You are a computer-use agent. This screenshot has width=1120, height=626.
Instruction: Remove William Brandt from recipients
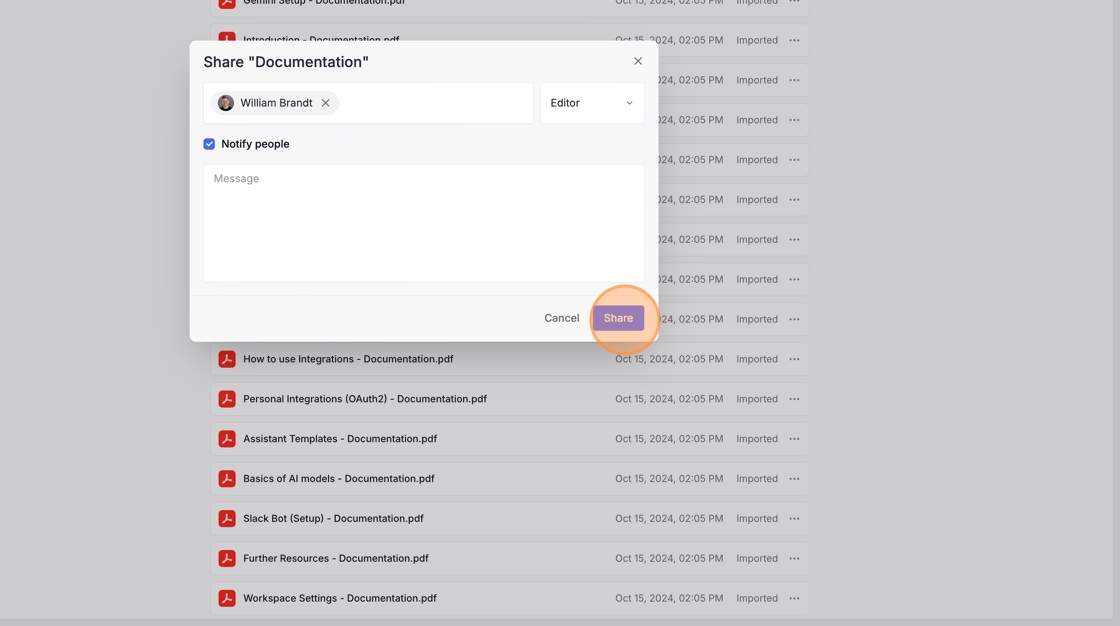click(326, 103)
